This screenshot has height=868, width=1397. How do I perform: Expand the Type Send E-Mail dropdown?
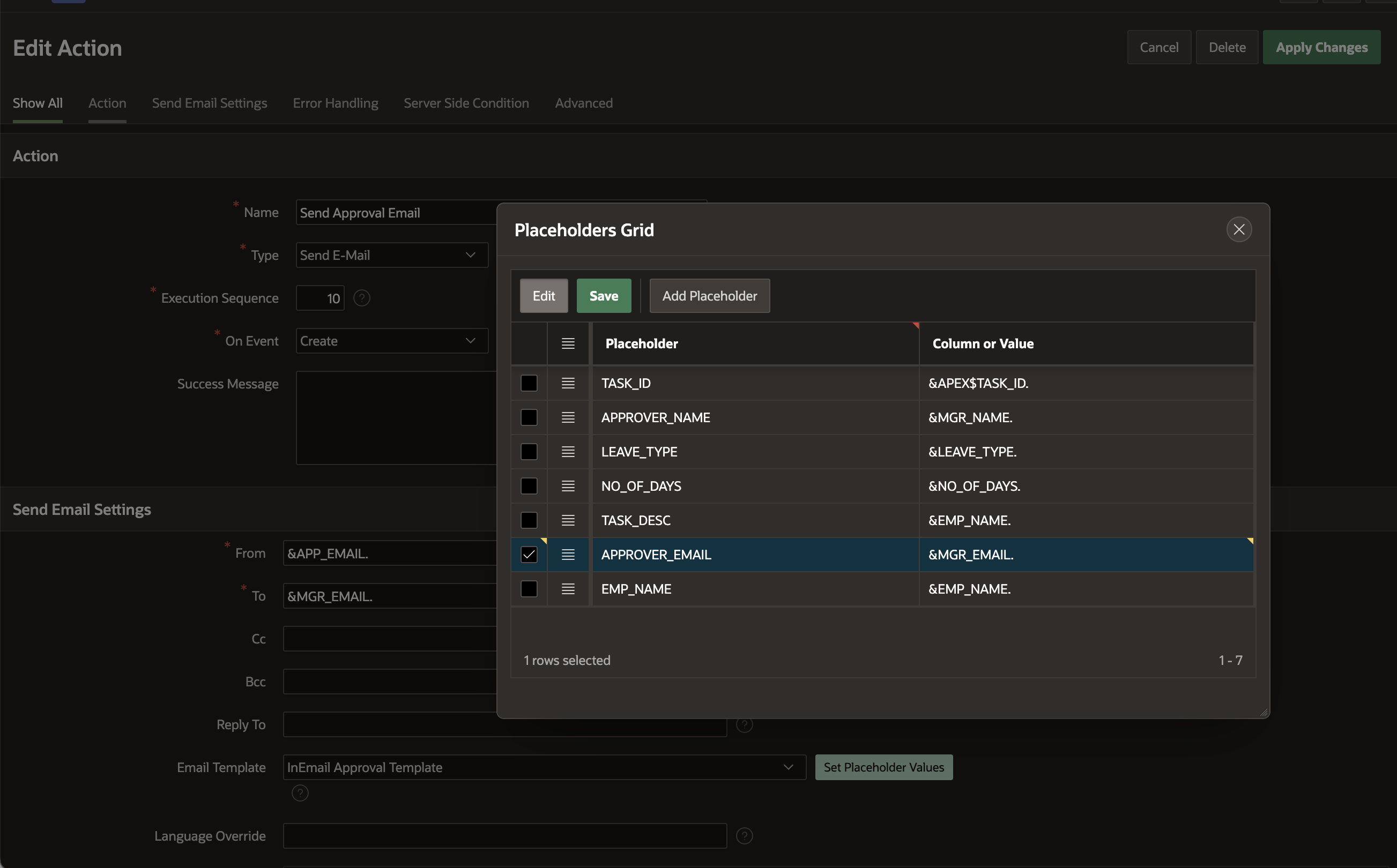391,255
